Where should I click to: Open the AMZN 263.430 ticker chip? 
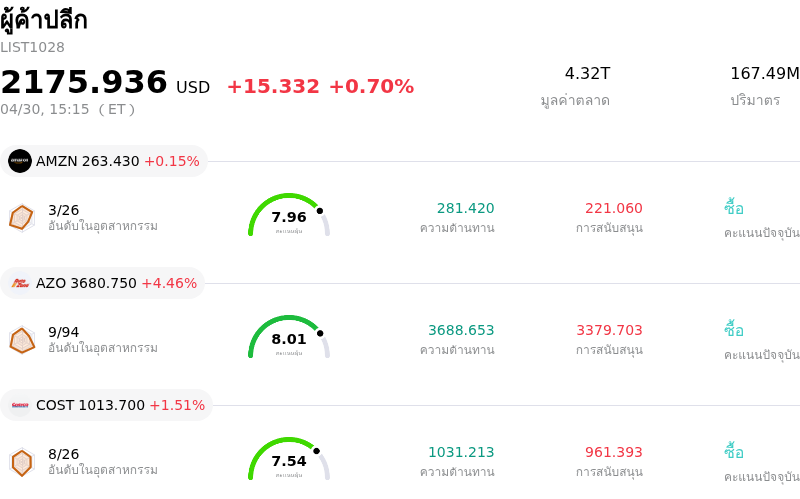pos(104,161)
